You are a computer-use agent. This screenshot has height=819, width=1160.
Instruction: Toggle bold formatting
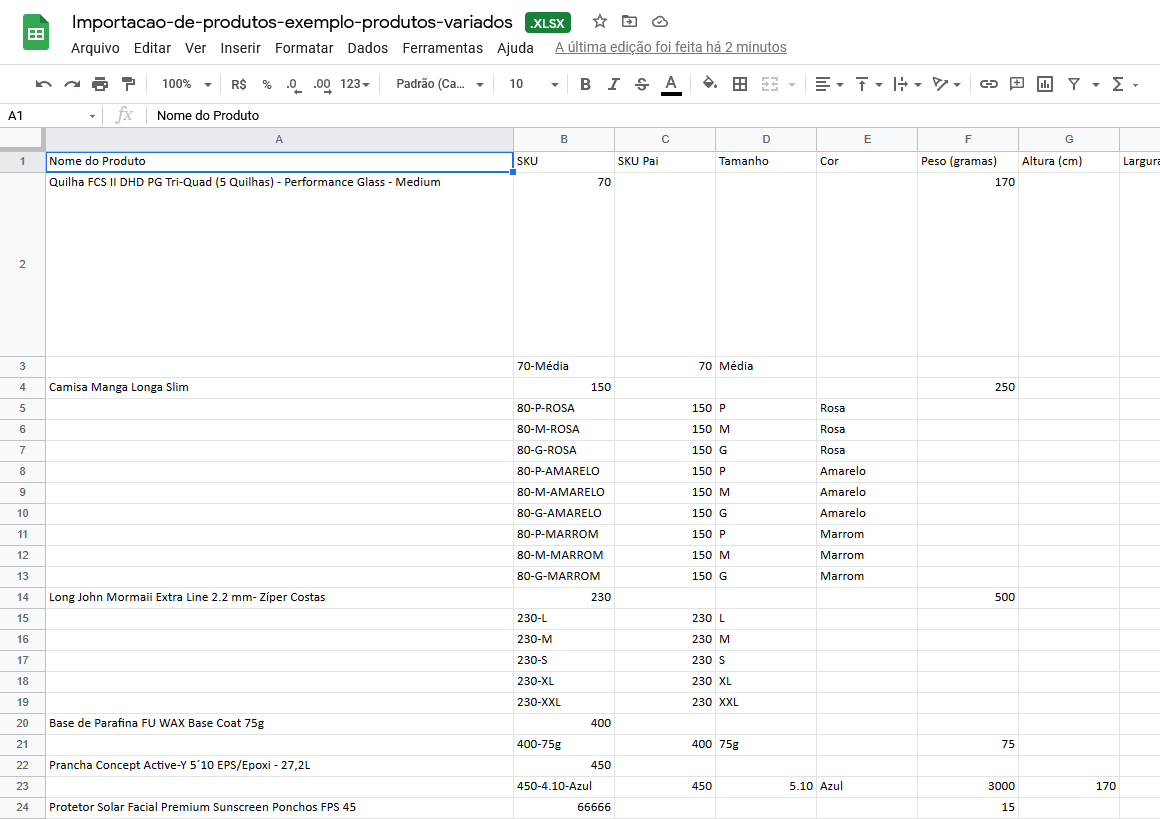585,84
